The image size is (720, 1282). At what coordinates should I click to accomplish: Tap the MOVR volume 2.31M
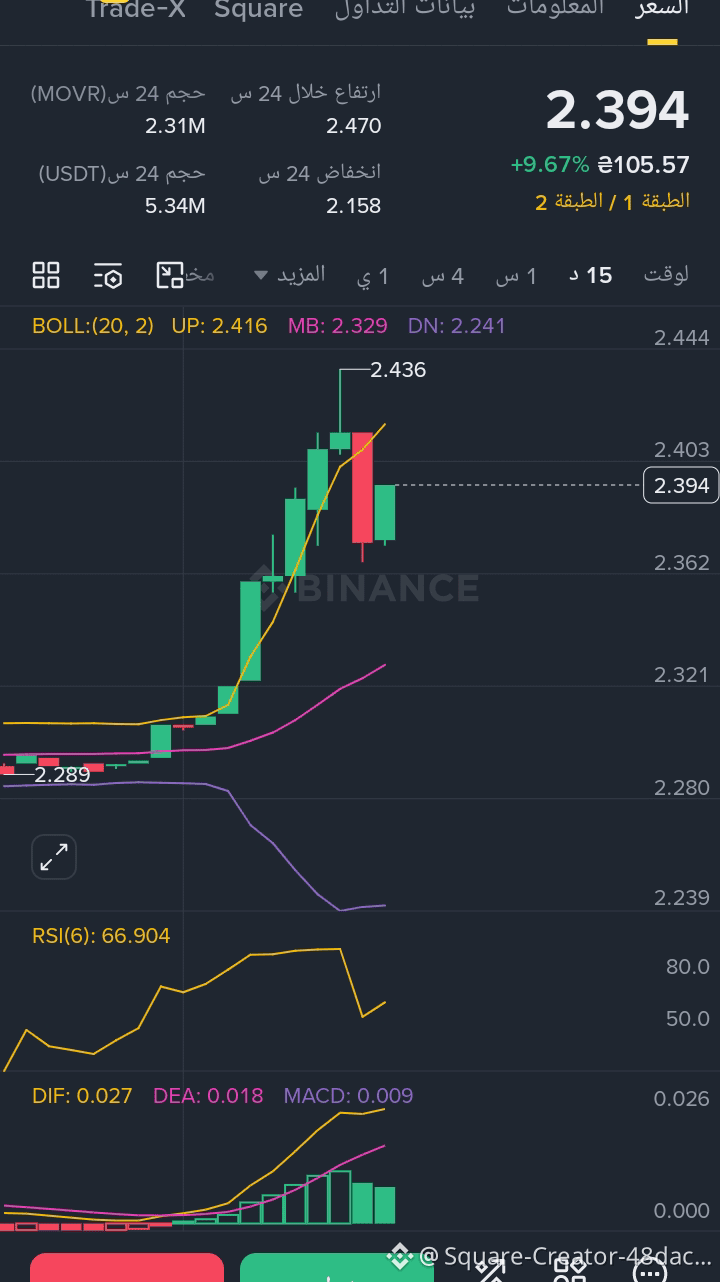175,126
